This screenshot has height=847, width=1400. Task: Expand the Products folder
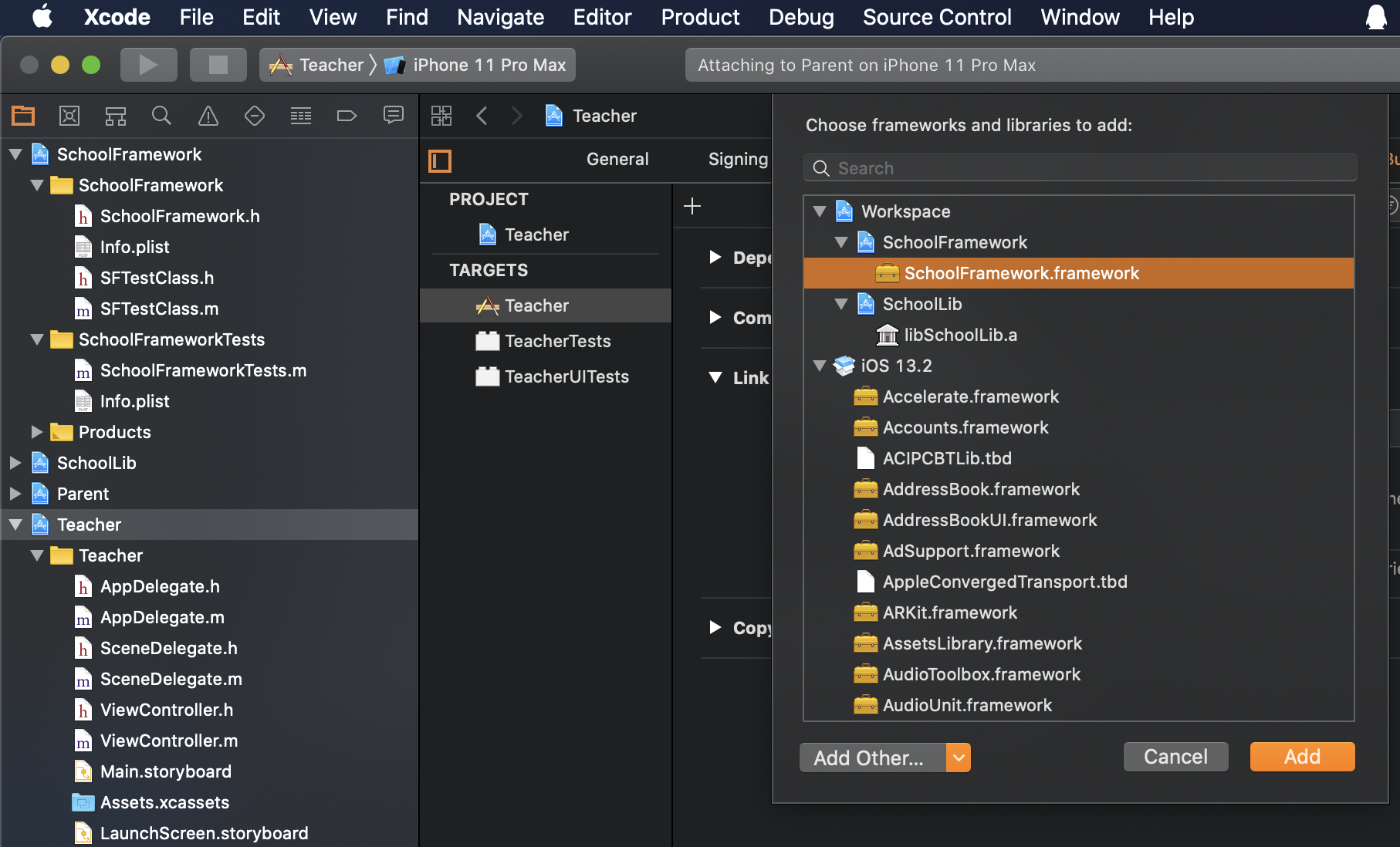pyautogui.click(x=36, y=432)
